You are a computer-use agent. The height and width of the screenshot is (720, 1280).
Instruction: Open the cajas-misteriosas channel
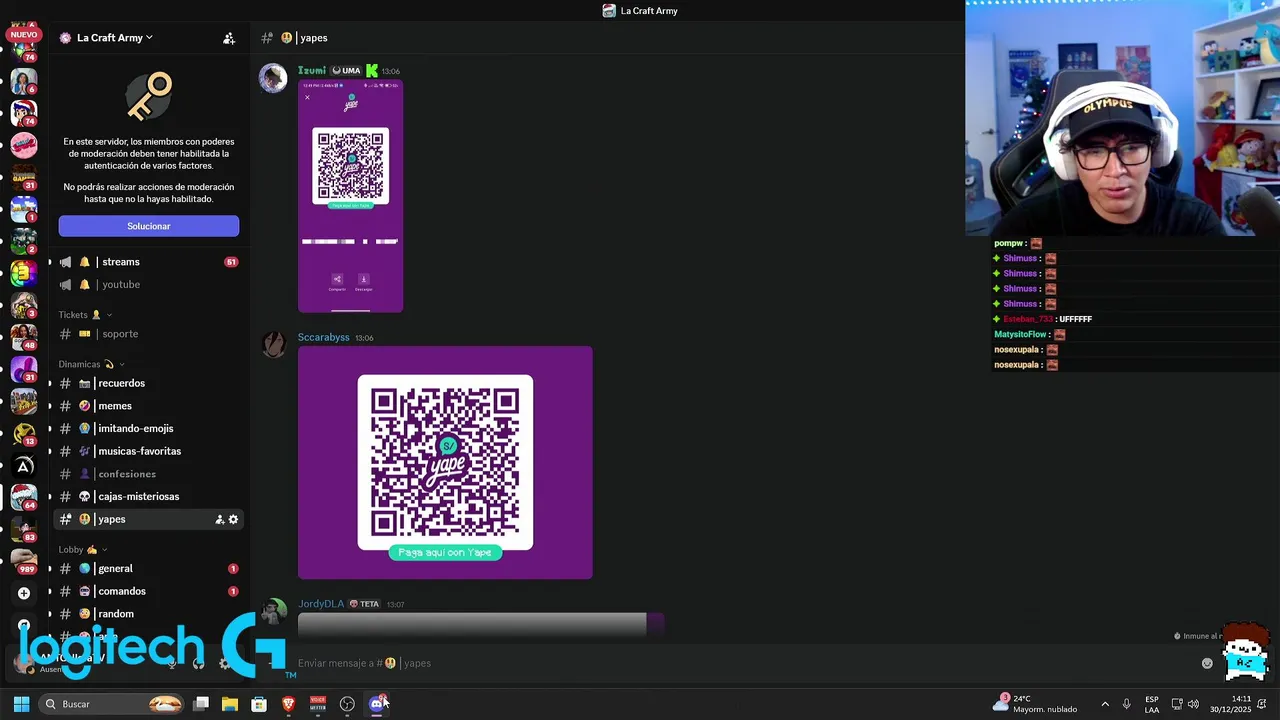tap(147, 497)
